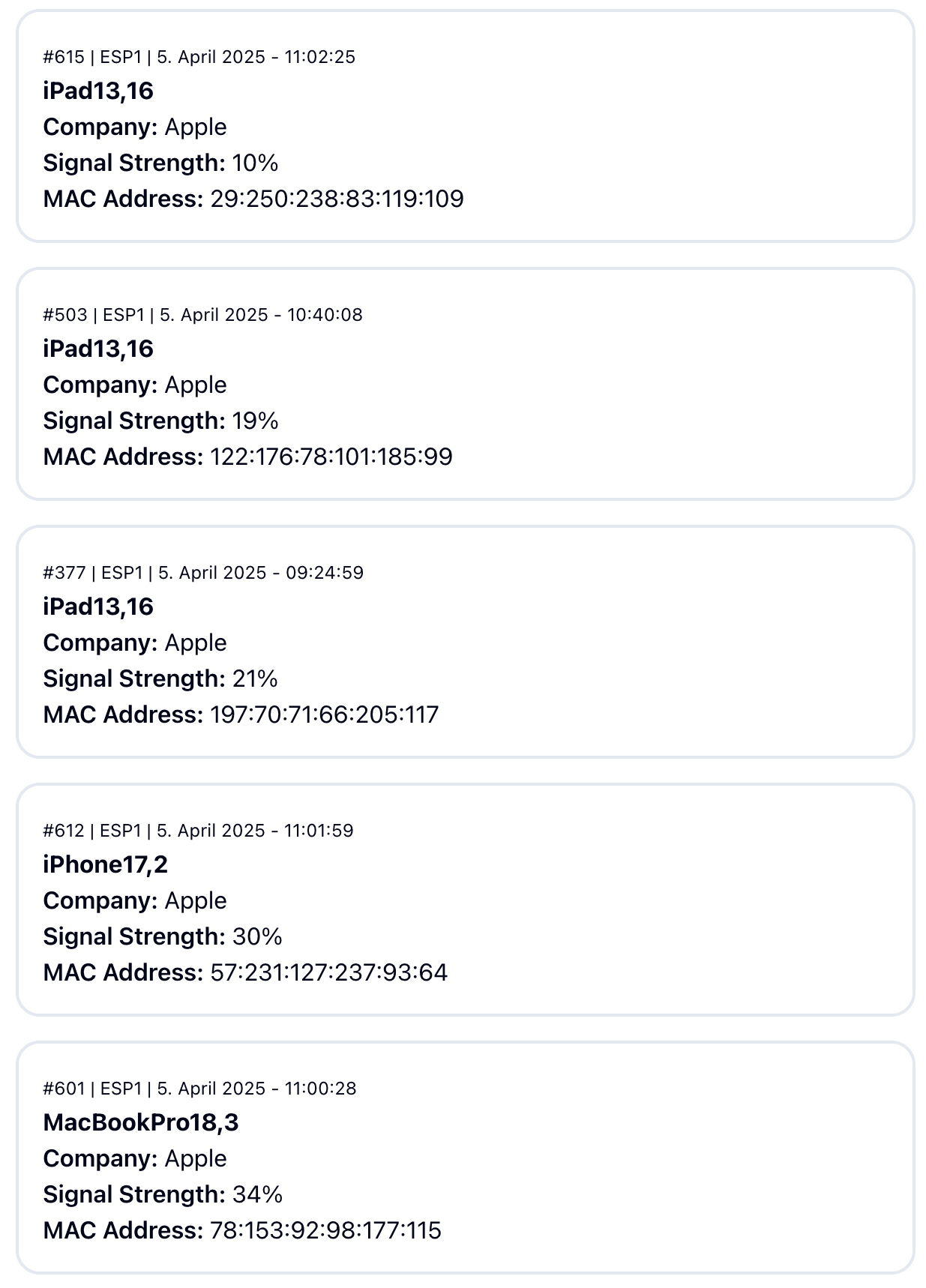Click the Signal Strength 21% line
This screenshot has height=1288, width=926.
point(160,678)
